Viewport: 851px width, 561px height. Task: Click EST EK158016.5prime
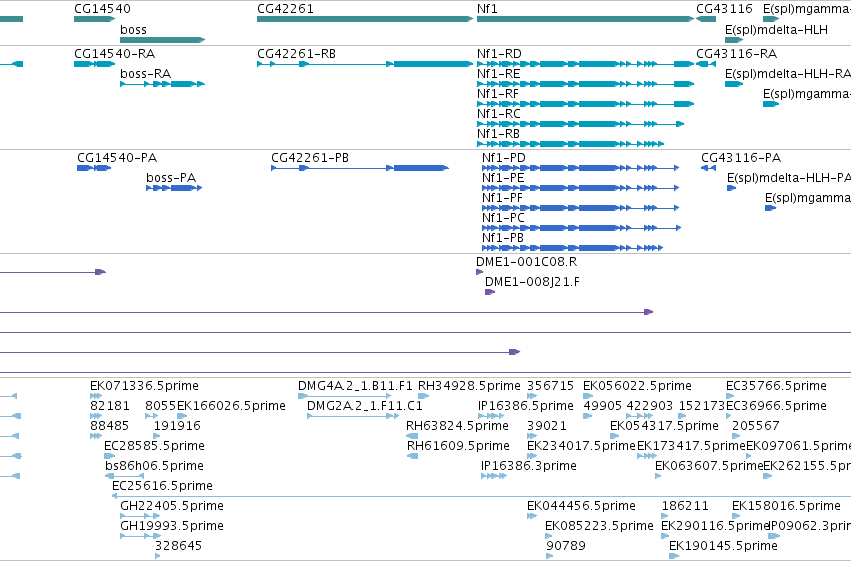786,507
